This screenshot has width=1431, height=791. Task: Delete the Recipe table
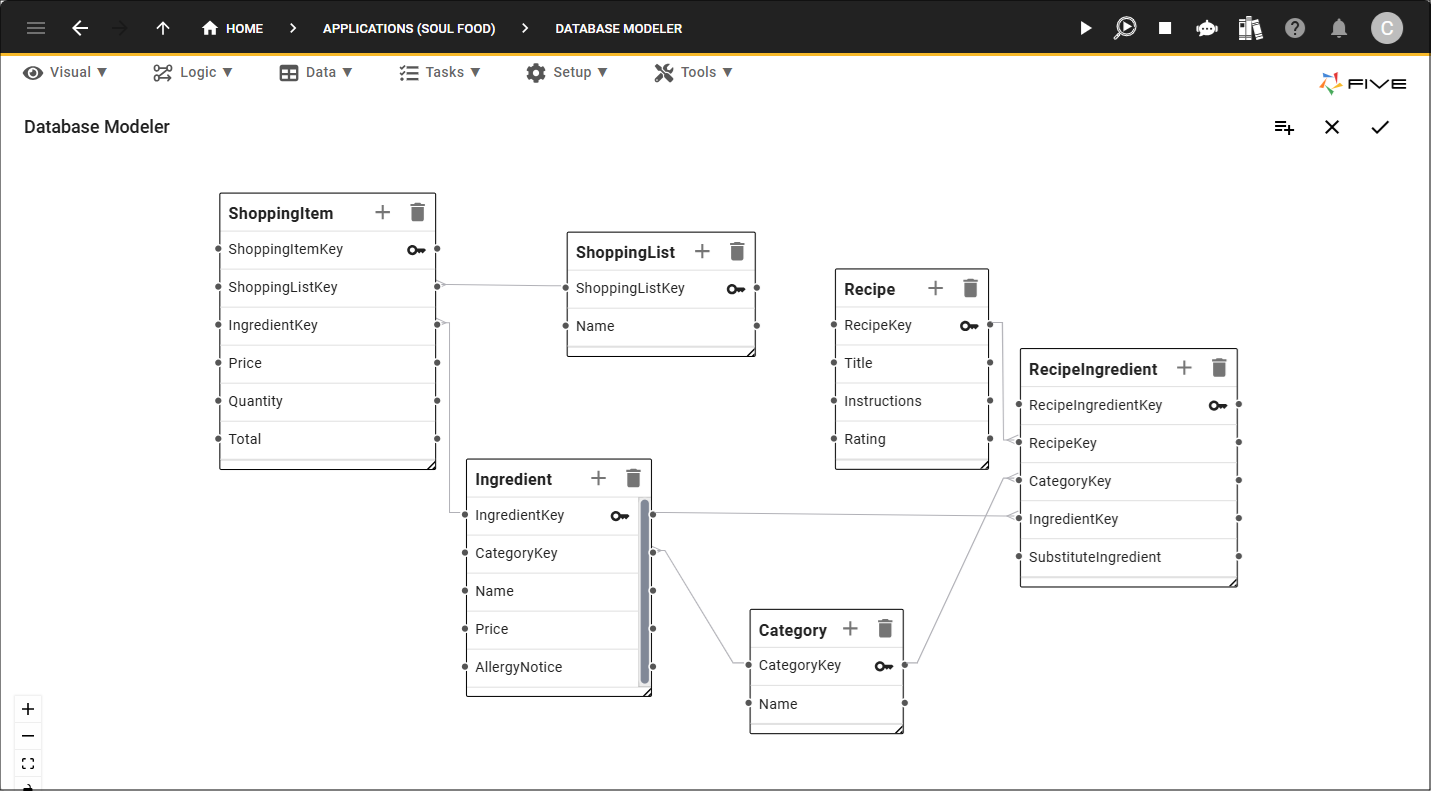click(970, 288)
